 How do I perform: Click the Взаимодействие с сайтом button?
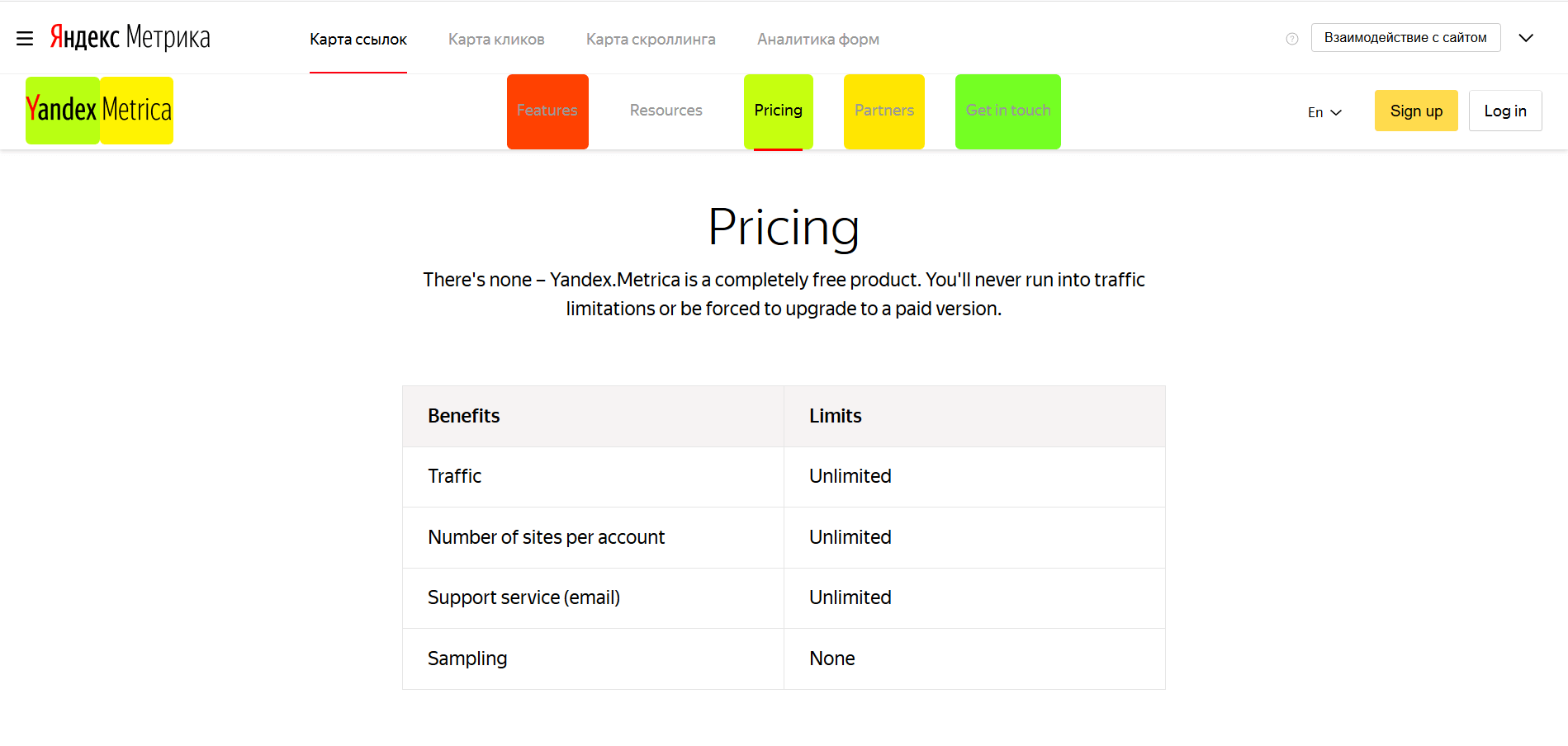[x=1405, y=38]
